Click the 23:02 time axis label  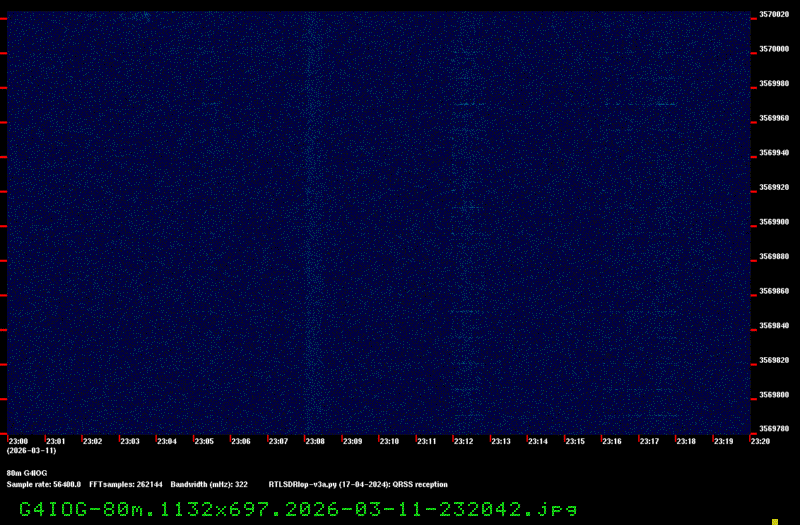coord(92,441)
